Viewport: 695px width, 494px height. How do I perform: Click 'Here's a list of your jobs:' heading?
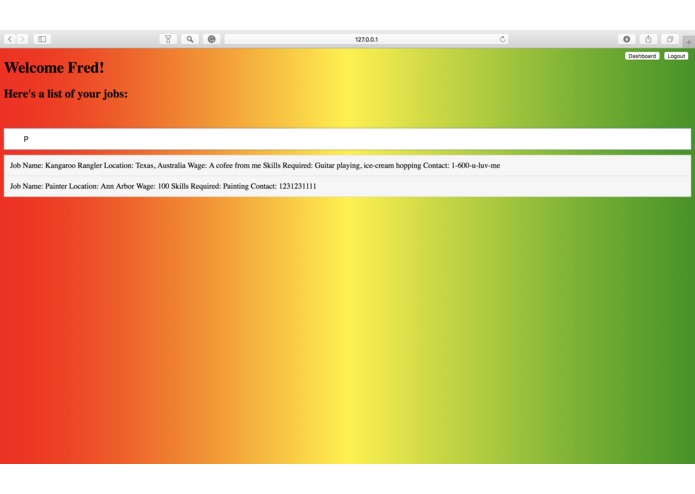pyautogui.click(x=66, y=94)
